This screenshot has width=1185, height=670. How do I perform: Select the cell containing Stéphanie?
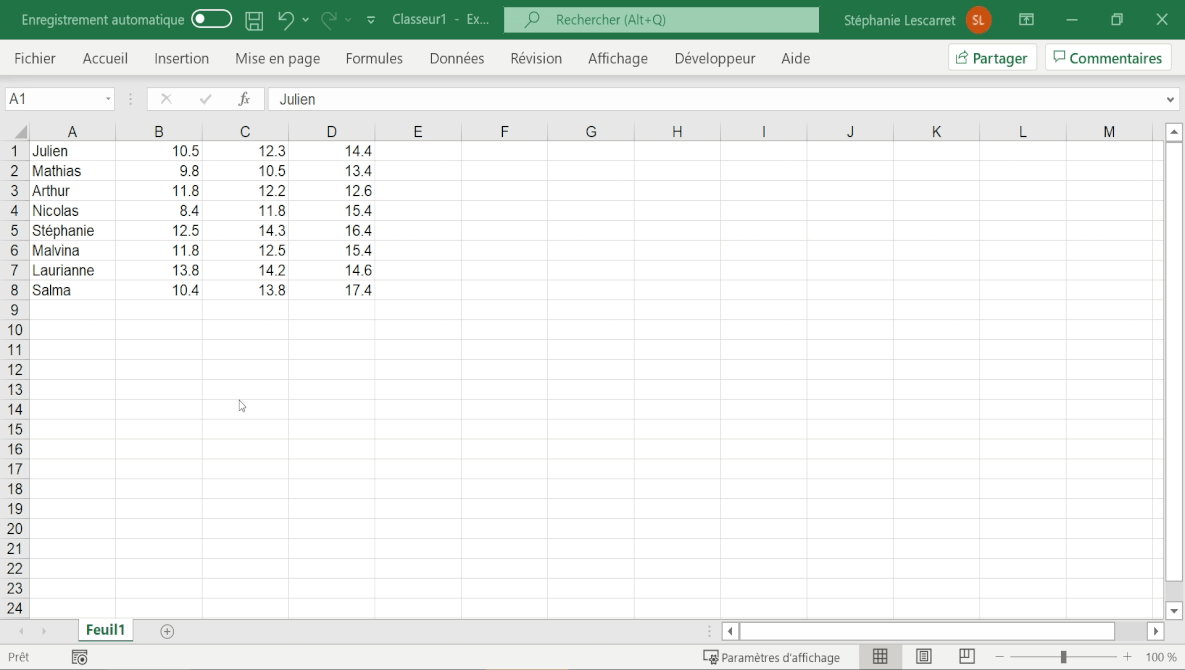click(x=73, y=230)
